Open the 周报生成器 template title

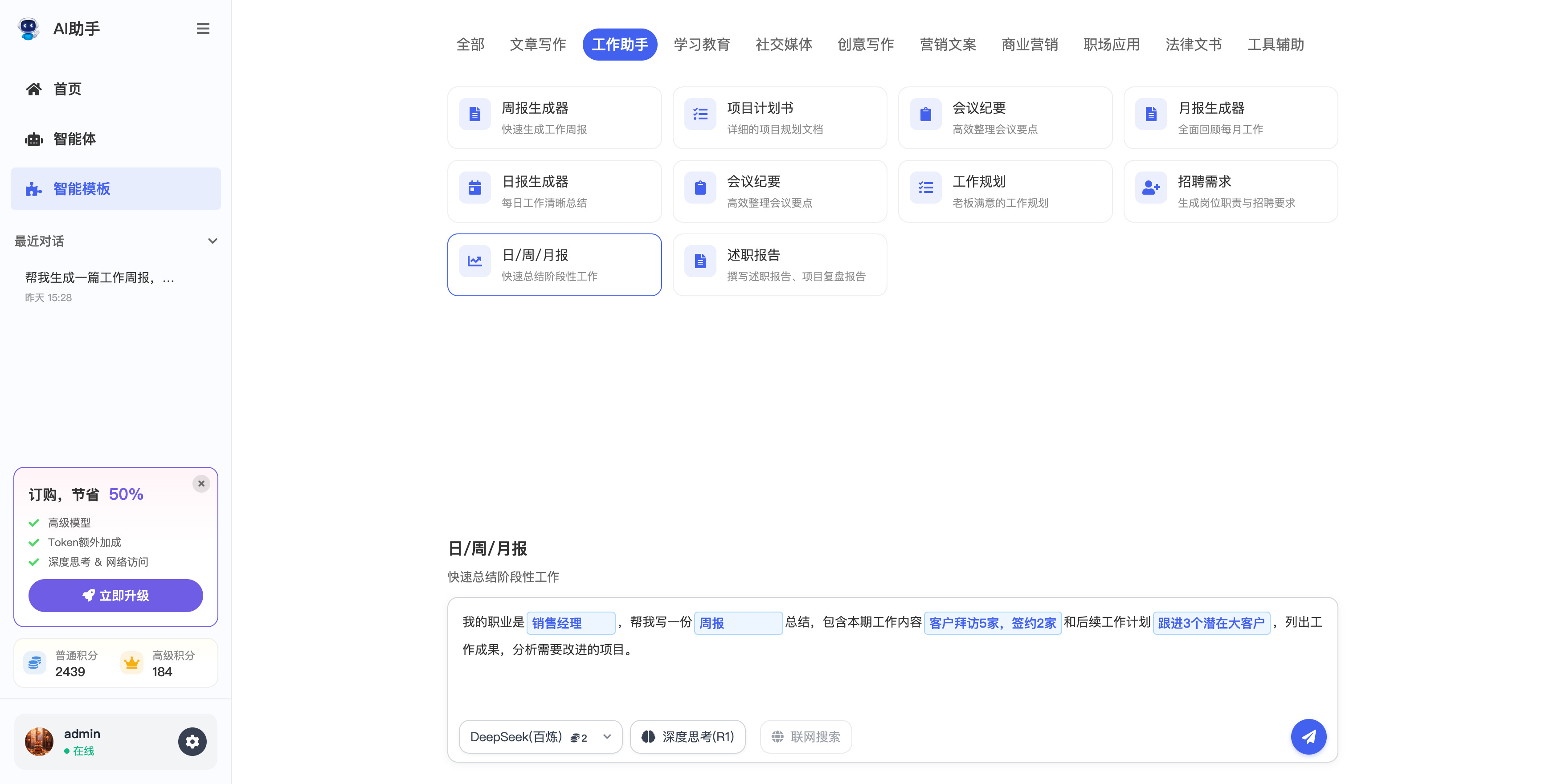[535, 108]
